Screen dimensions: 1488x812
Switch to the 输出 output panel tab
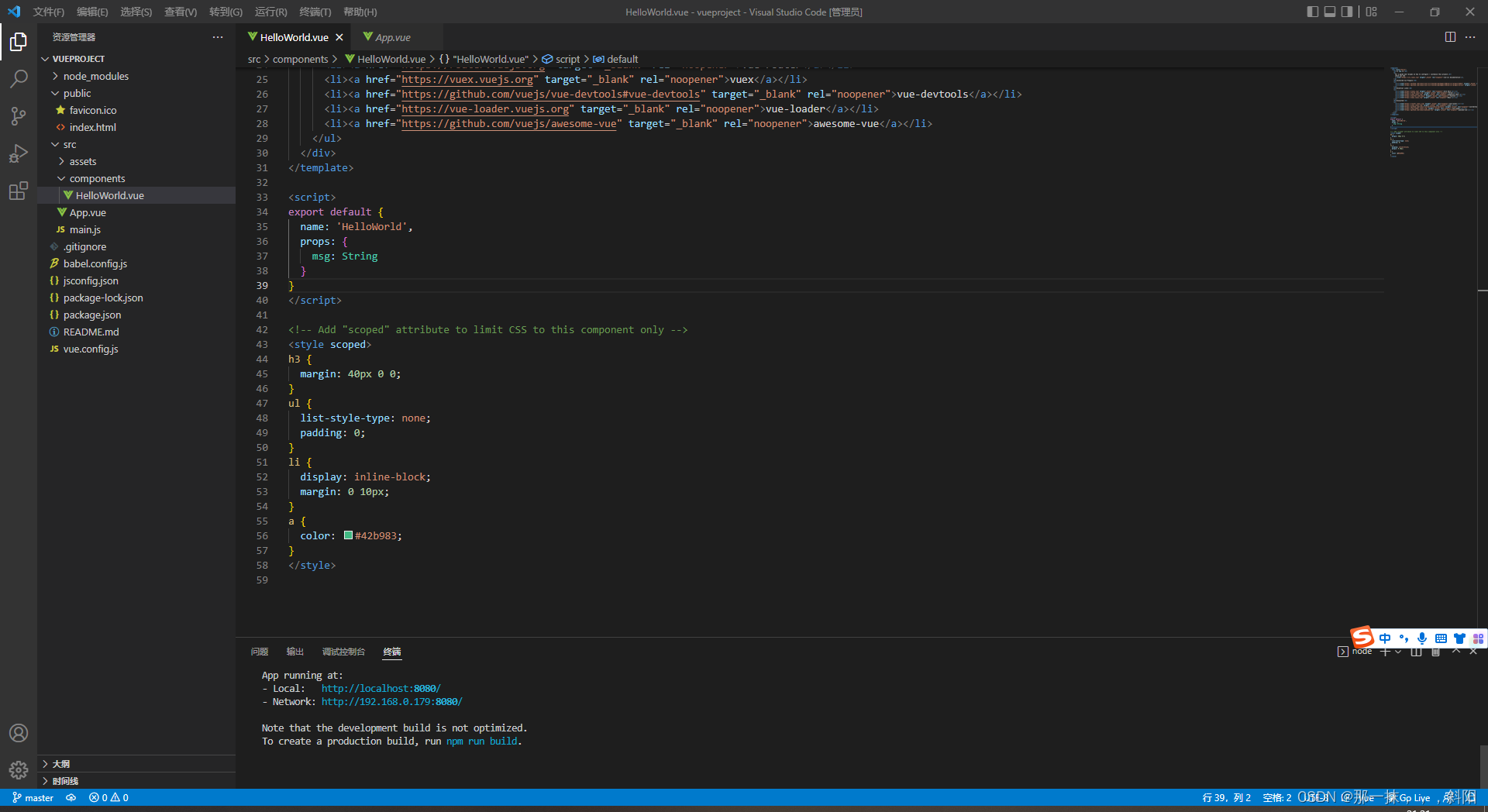(x=295, y=652)
